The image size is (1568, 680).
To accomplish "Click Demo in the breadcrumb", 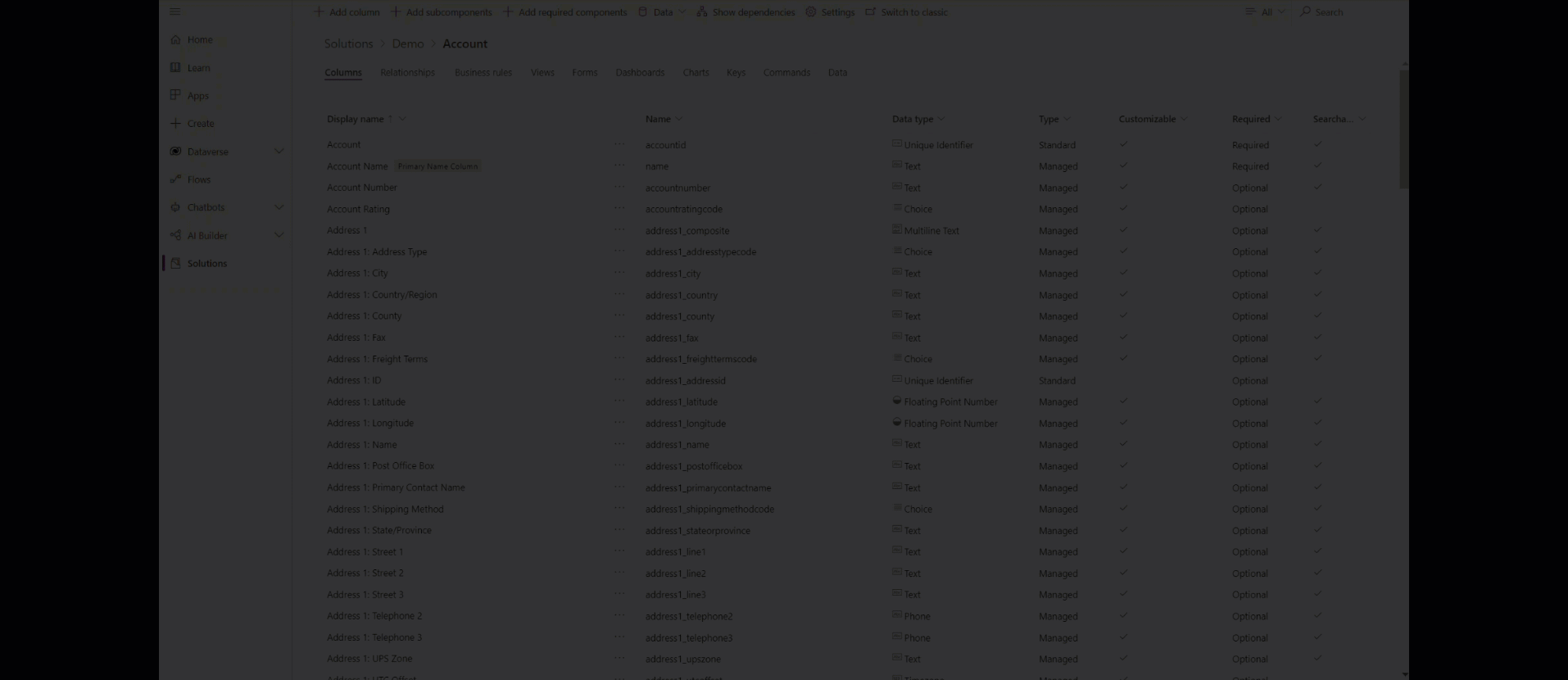I will [408, 44].
